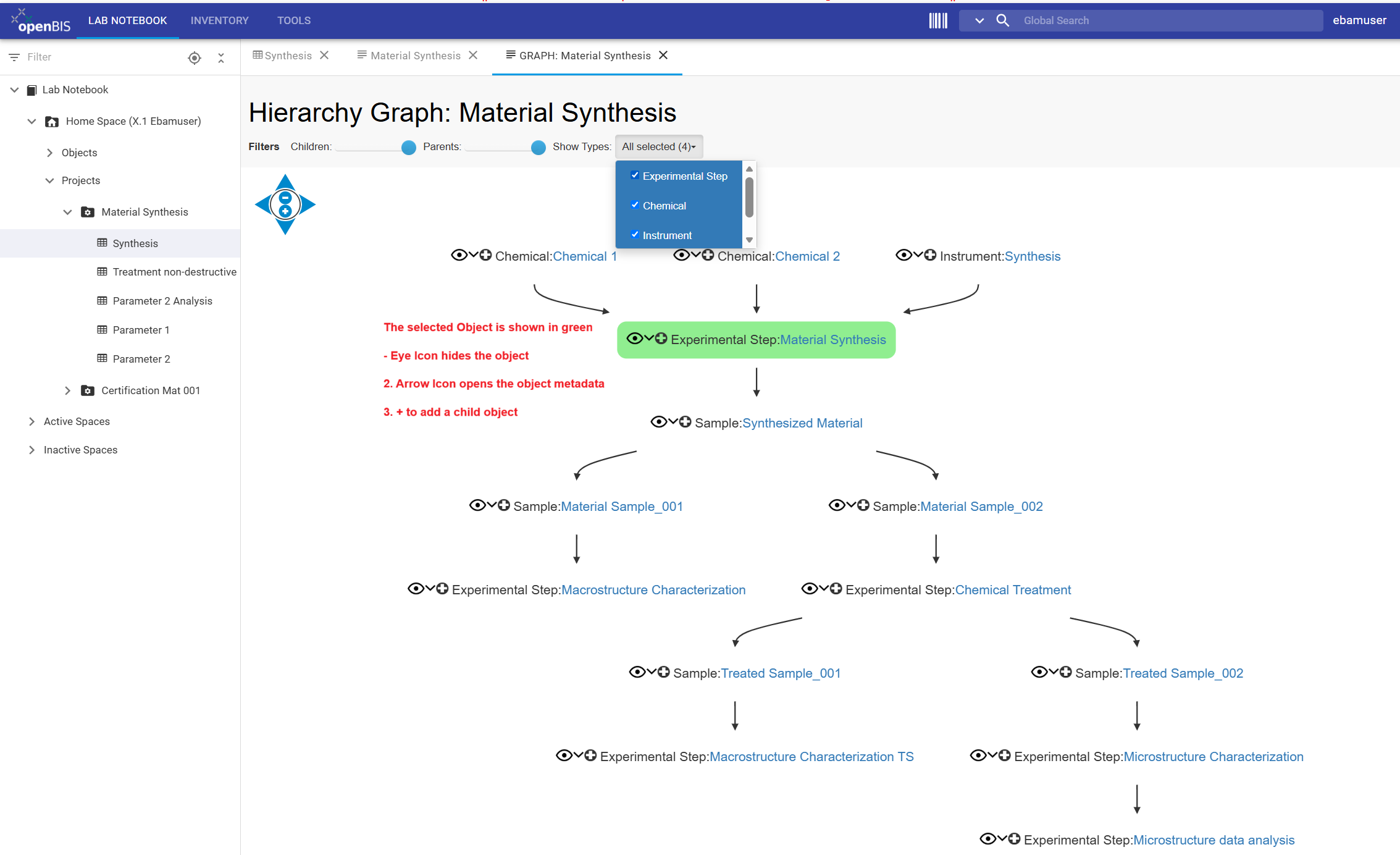Zoom out with the graph minus control
The width and height of the screenshot is (1400, 855).
click(x=285, y=198)
